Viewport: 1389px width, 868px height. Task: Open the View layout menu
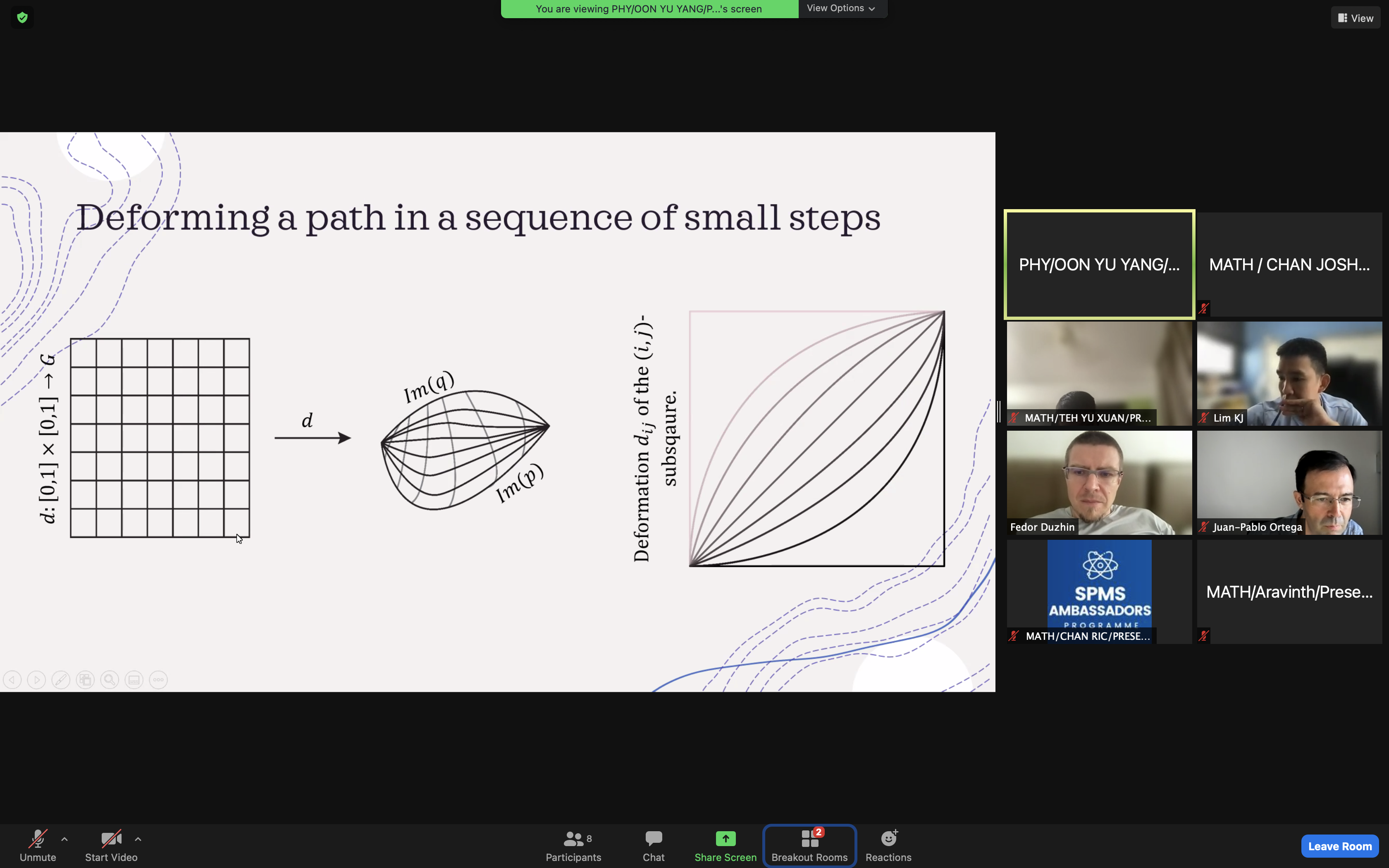click(1355, 18)
